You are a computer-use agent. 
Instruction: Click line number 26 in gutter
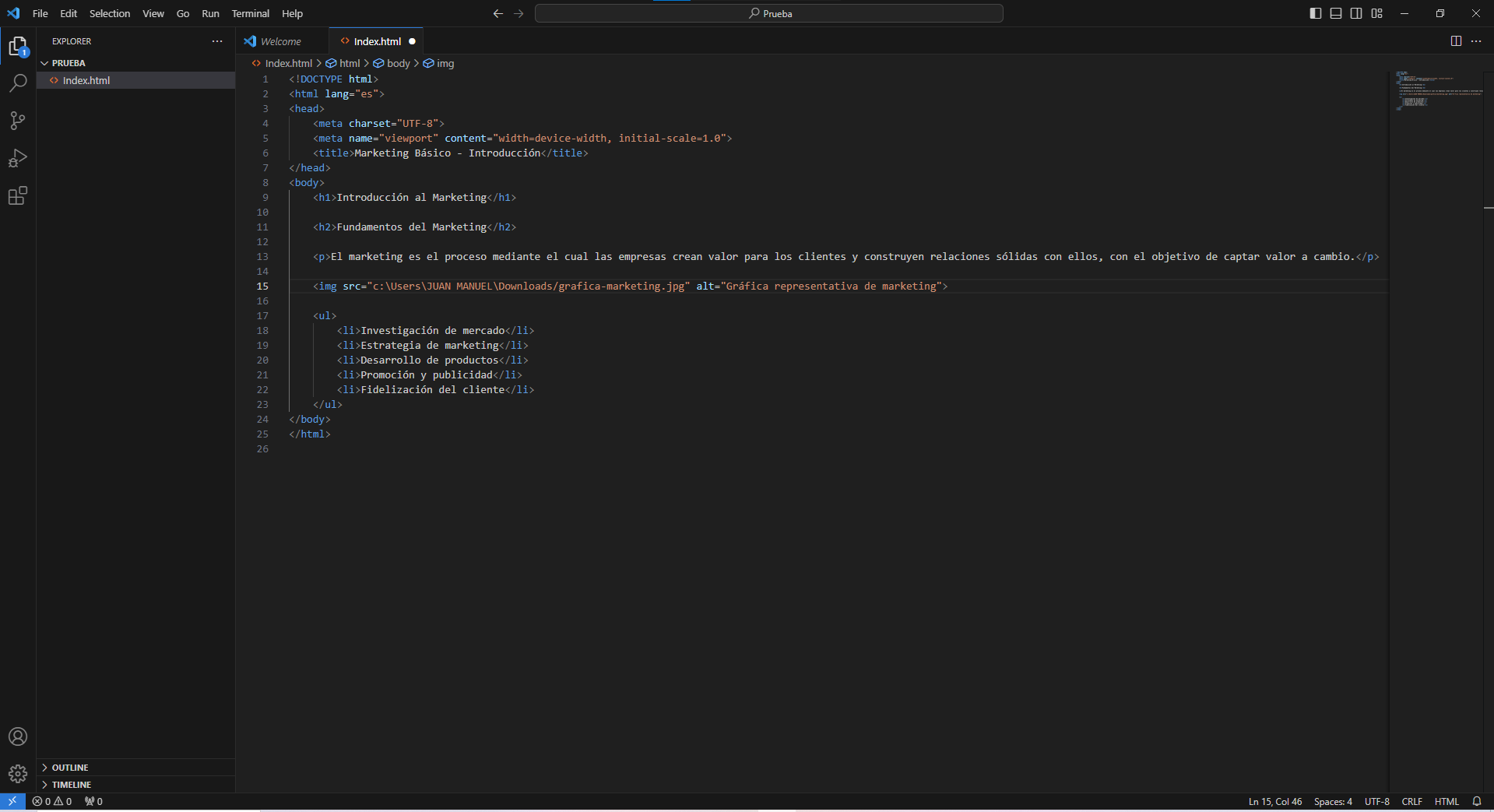(x=262, y=448)
